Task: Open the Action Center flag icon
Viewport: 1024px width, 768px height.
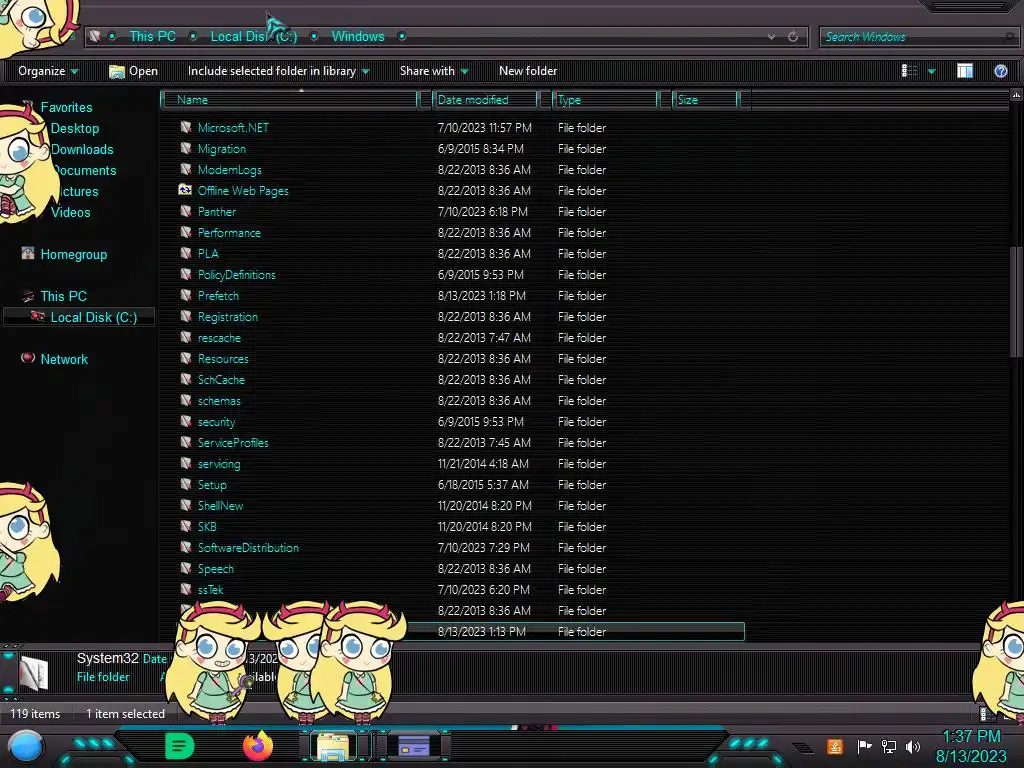Action: click(x=864, y=746)
